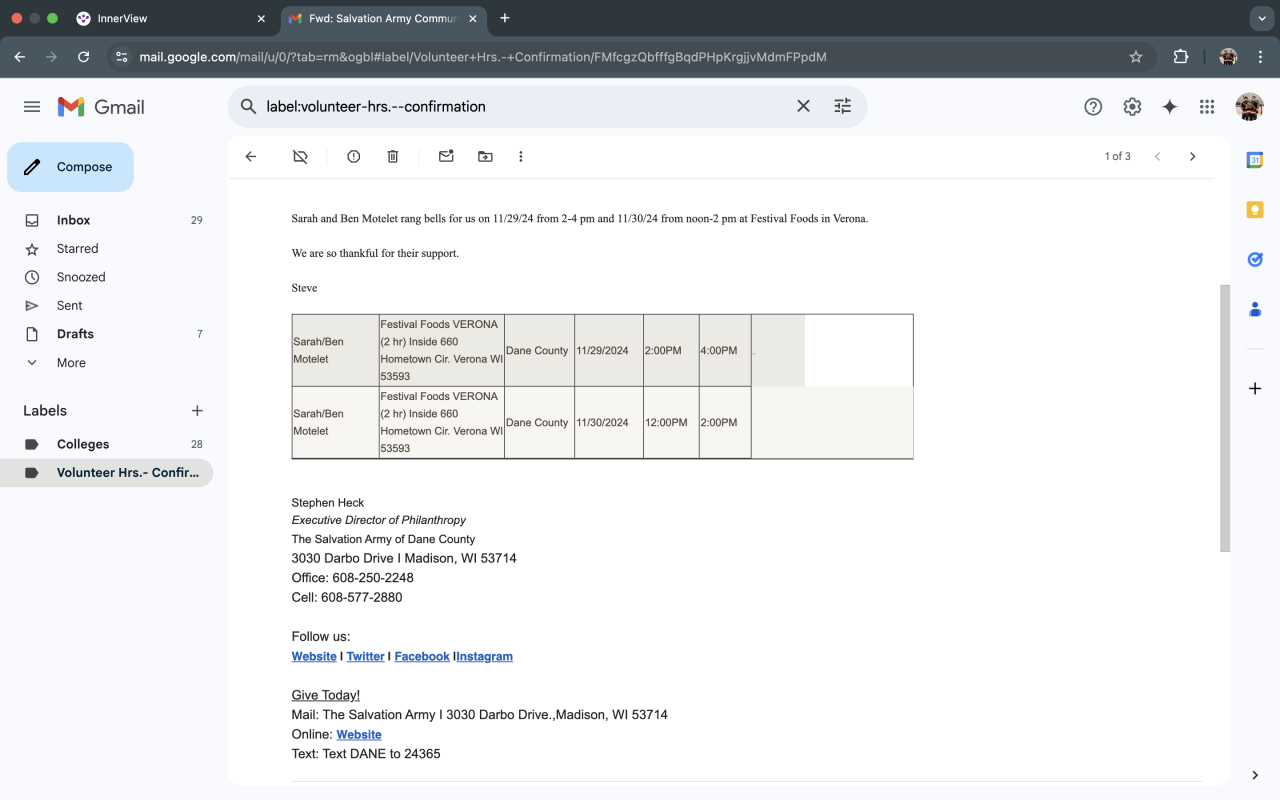
Task: Click the 11/29/2024 date cell
Action: 609,351
